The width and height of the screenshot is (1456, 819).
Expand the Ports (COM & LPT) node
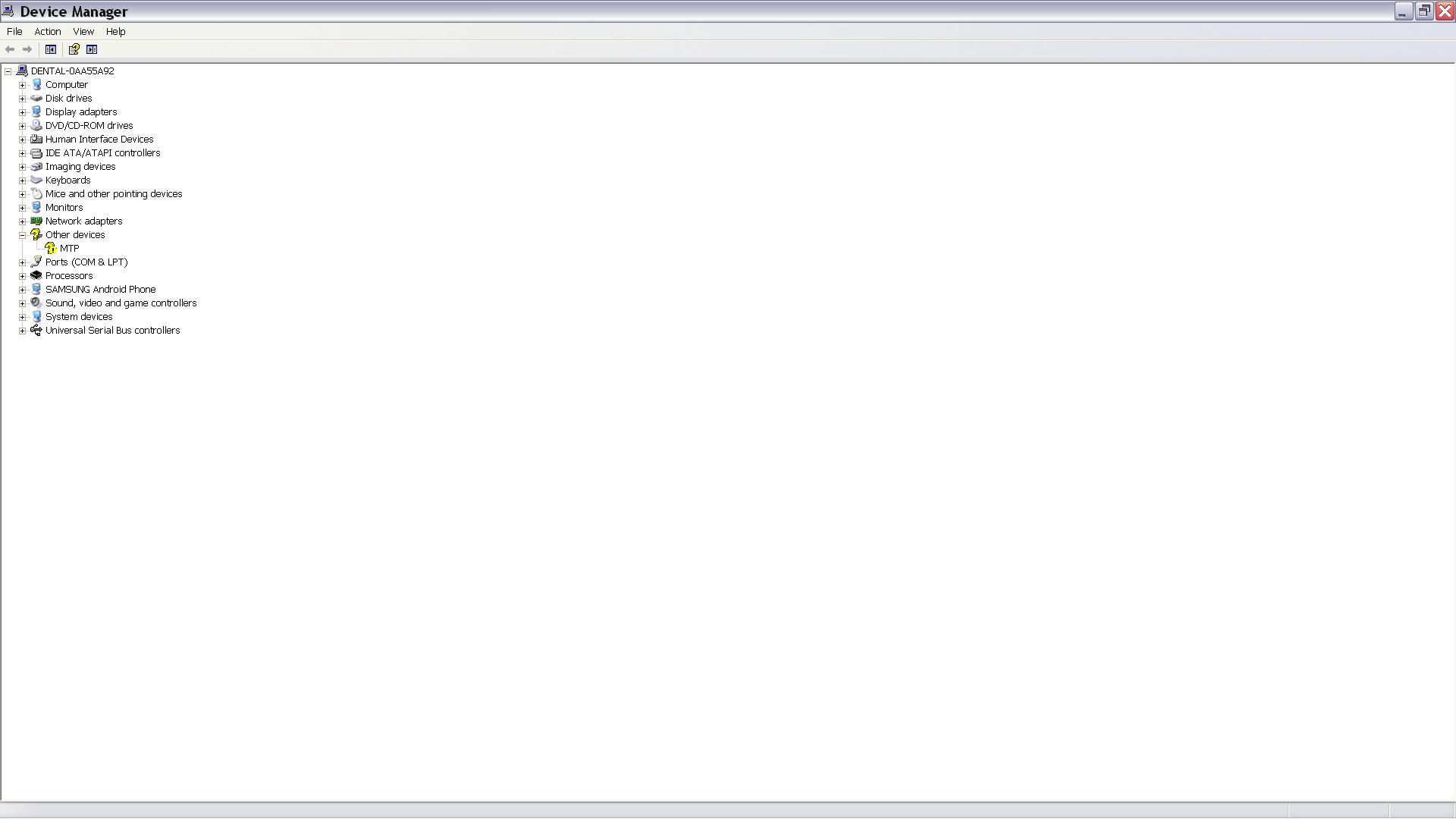point(23,262)
